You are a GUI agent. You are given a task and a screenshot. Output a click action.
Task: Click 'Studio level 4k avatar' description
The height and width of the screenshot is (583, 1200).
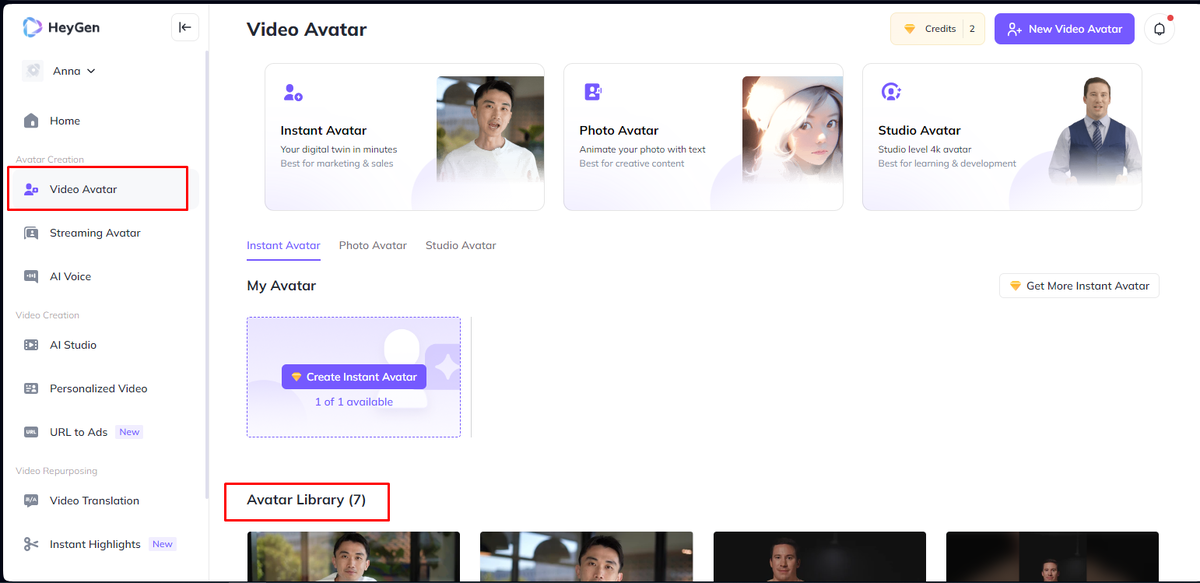925,150
